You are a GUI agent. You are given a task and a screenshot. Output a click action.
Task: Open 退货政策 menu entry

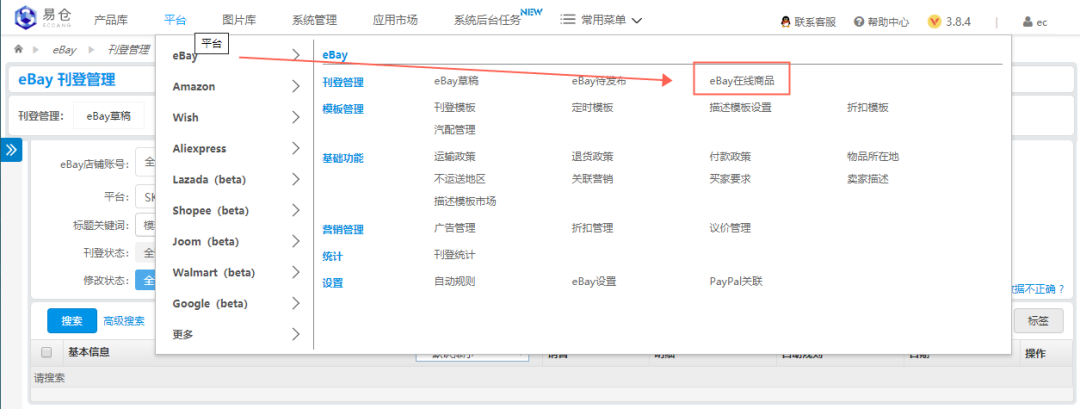pos(592,156)
